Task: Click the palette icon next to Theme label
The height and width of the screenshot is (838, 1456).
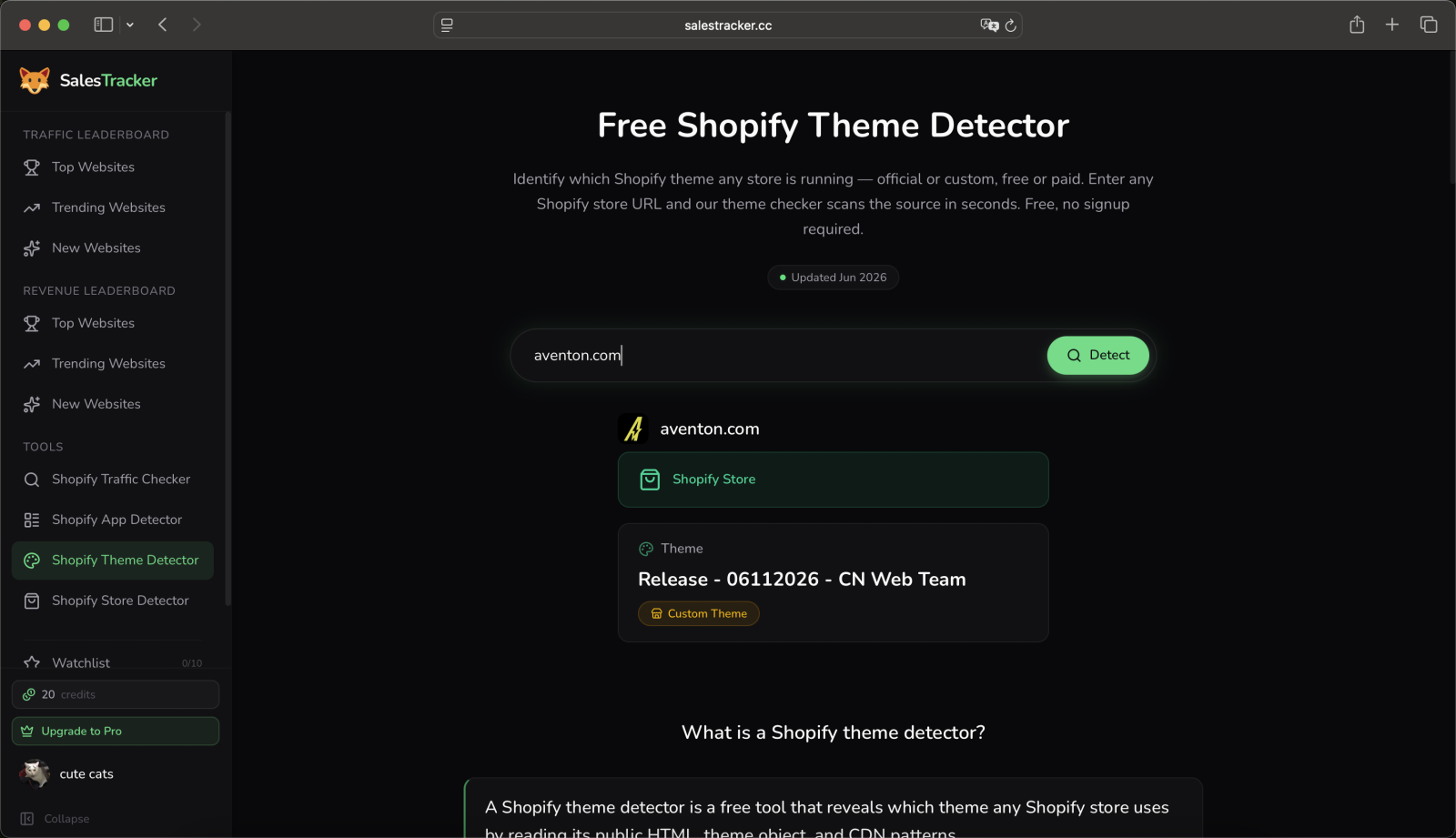Action: pos(646,549)
